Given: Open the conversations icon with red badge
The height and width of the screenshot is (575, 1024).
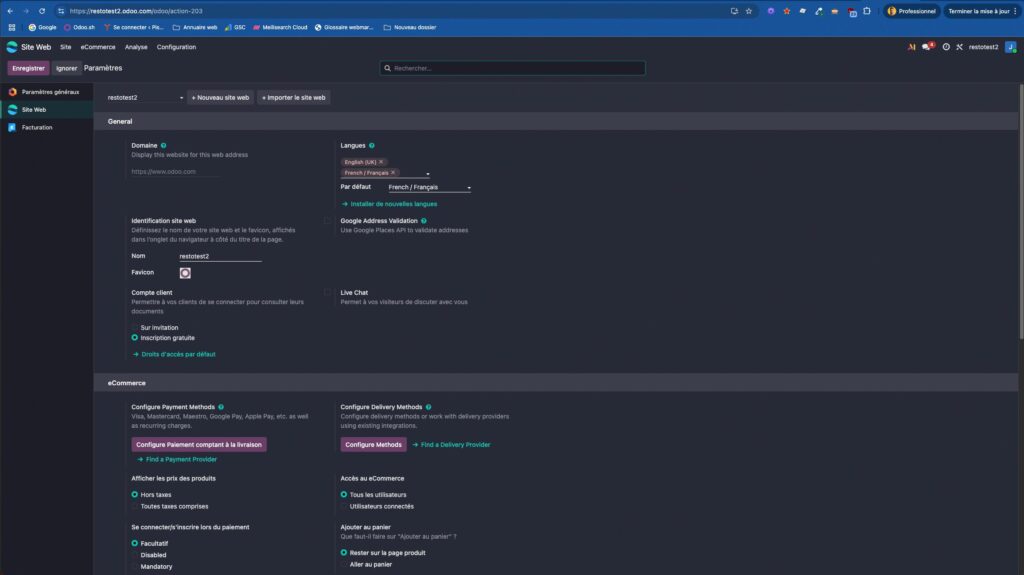Looking at the screenshot, I should (x=927, y=46).
